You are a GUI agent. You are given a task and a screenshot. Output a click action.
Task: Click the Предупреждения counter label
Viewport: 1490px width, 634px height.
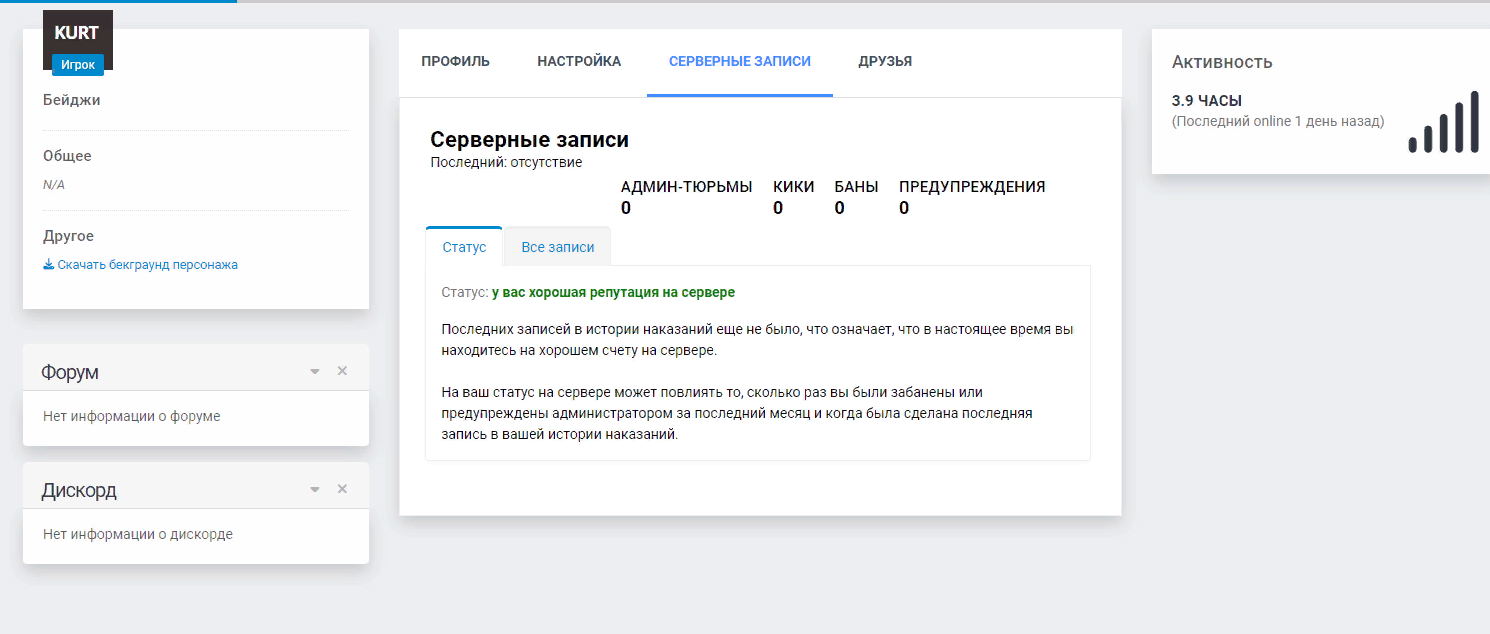pyautogui.click(x=972, y=187)
